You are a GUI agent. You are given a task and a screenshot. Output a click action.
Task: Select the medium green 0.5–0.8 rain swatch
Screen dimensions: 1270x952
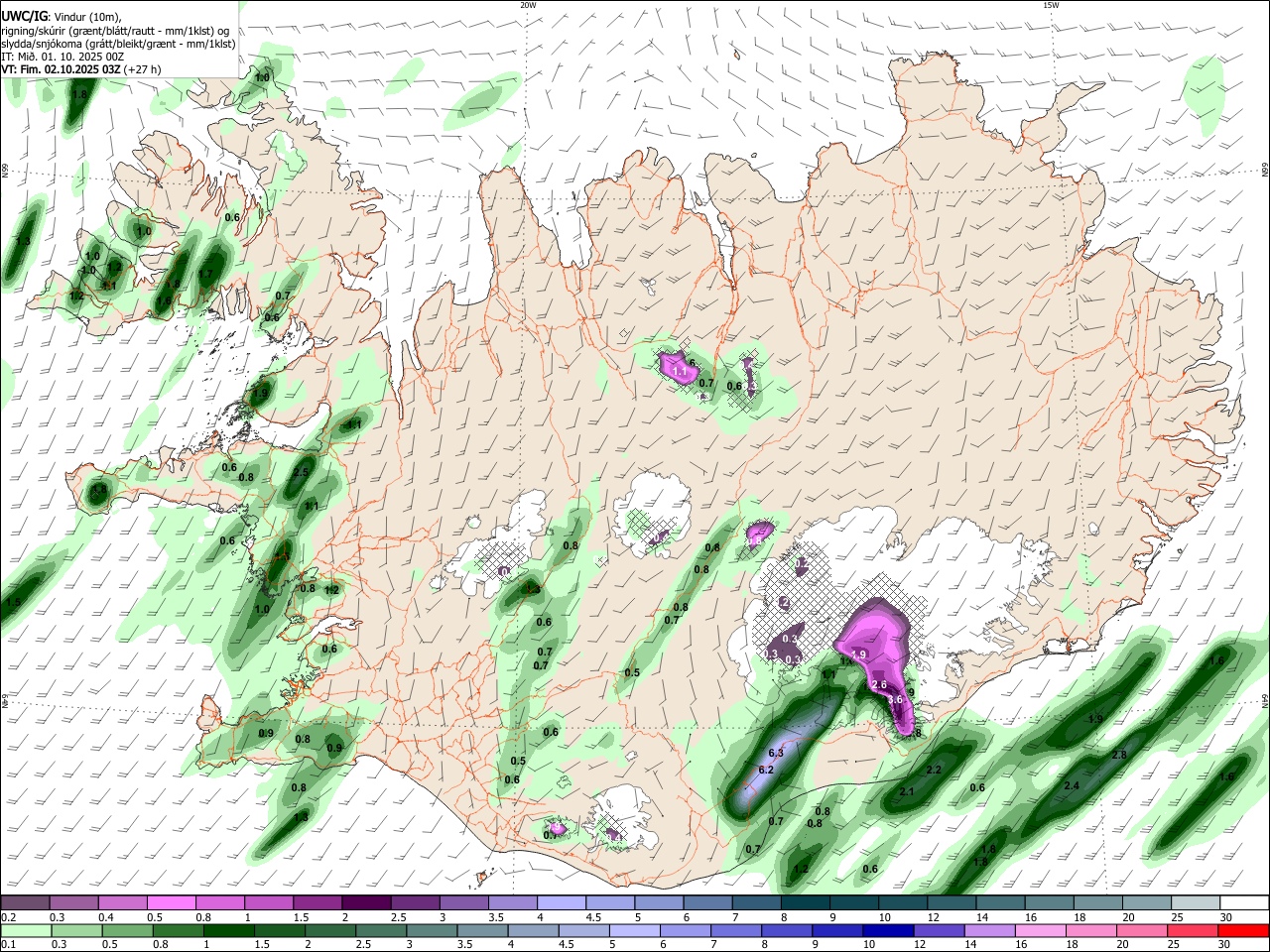point(126,930)
